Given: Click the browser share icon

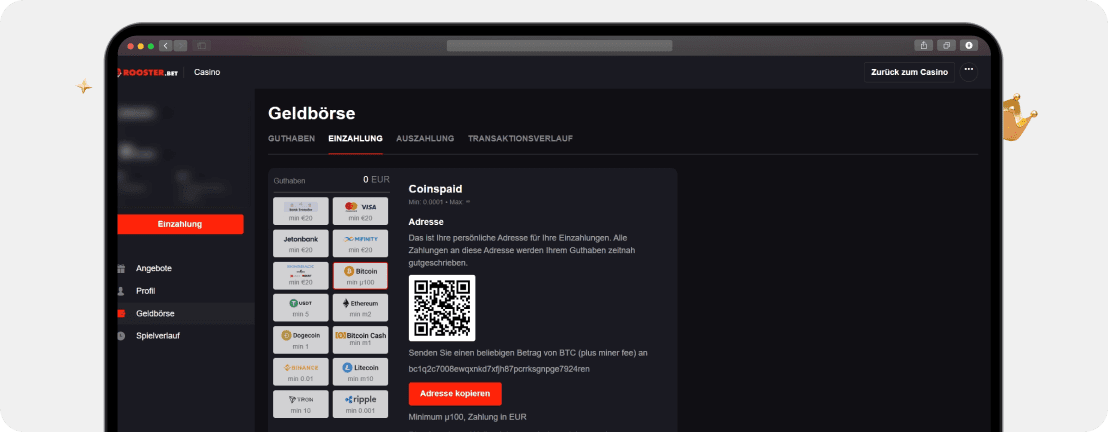Looking at the screenshot, I should tap(922, 45).
